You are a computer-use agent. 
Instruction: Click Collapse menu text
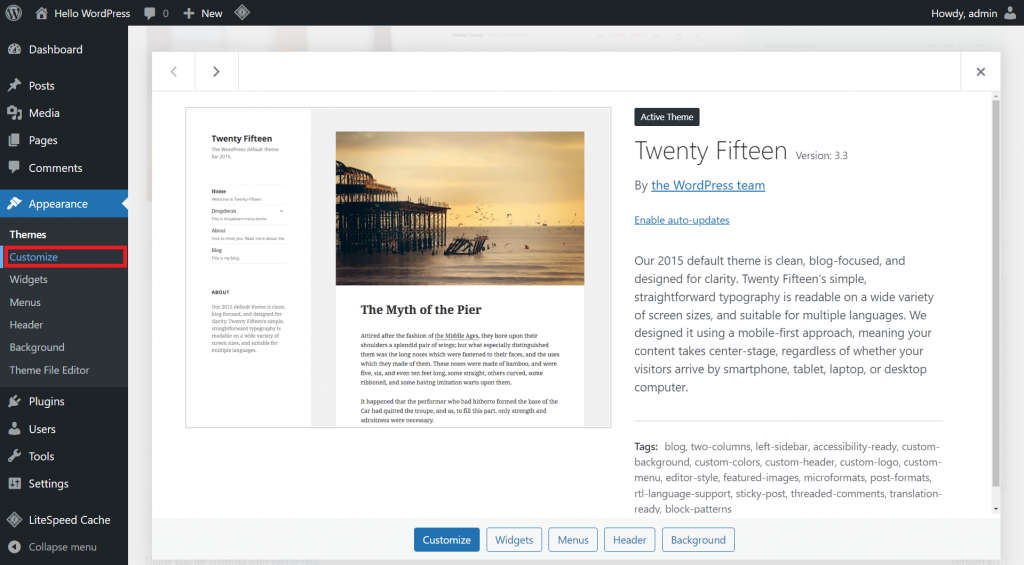63,547
